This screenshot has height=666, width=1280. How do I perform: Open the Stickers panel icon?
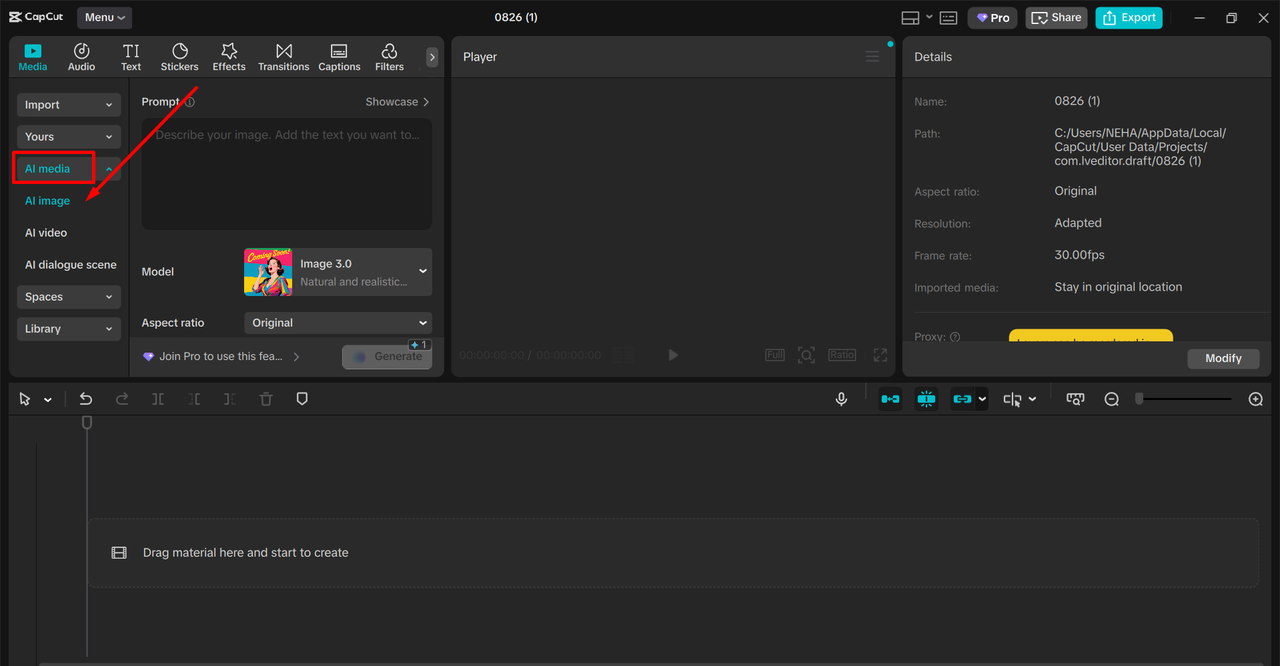click(180, 57)
